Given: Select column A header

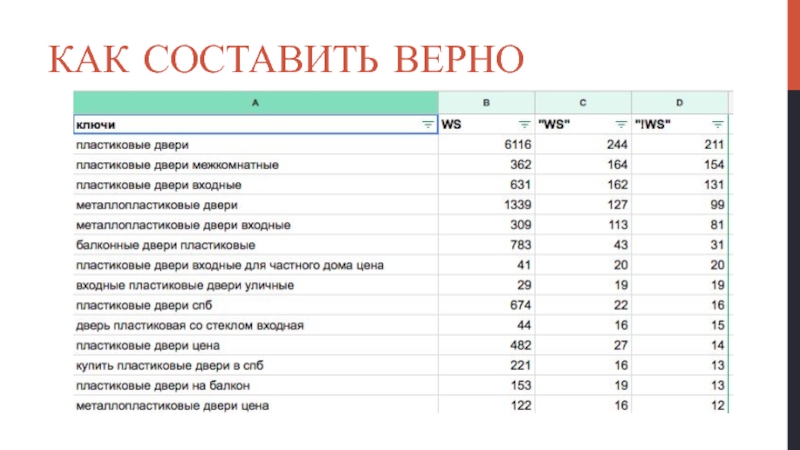Looking at the screenshot, I should 256,103.
